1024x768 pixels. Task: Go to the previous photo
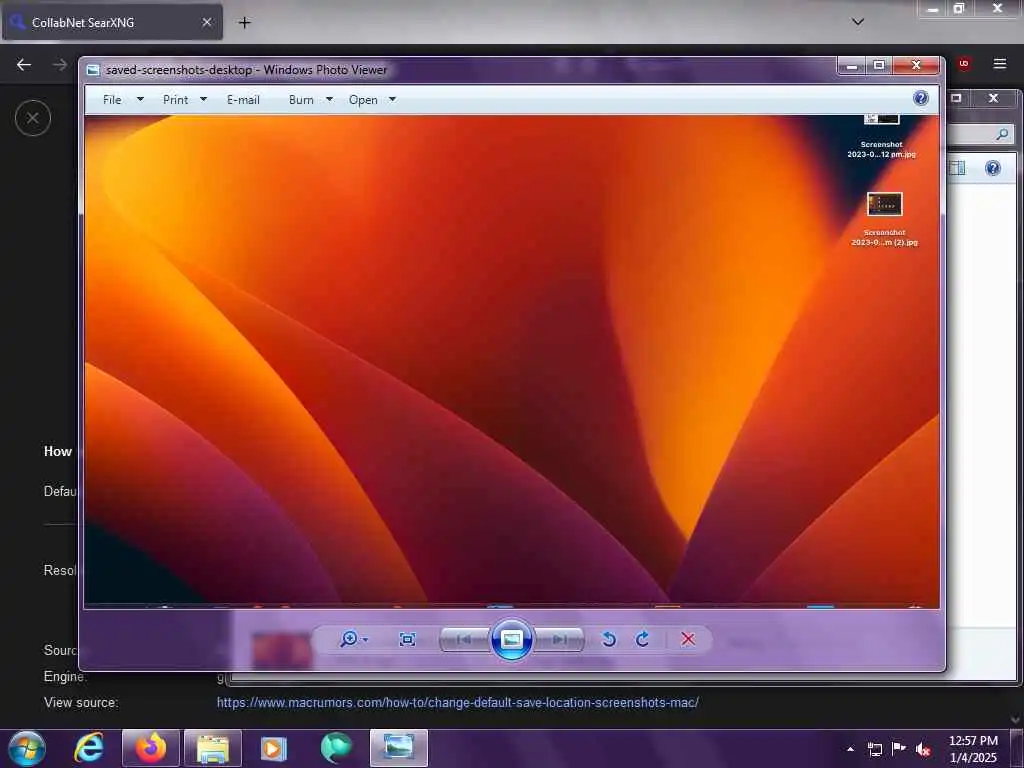point(465,639)
